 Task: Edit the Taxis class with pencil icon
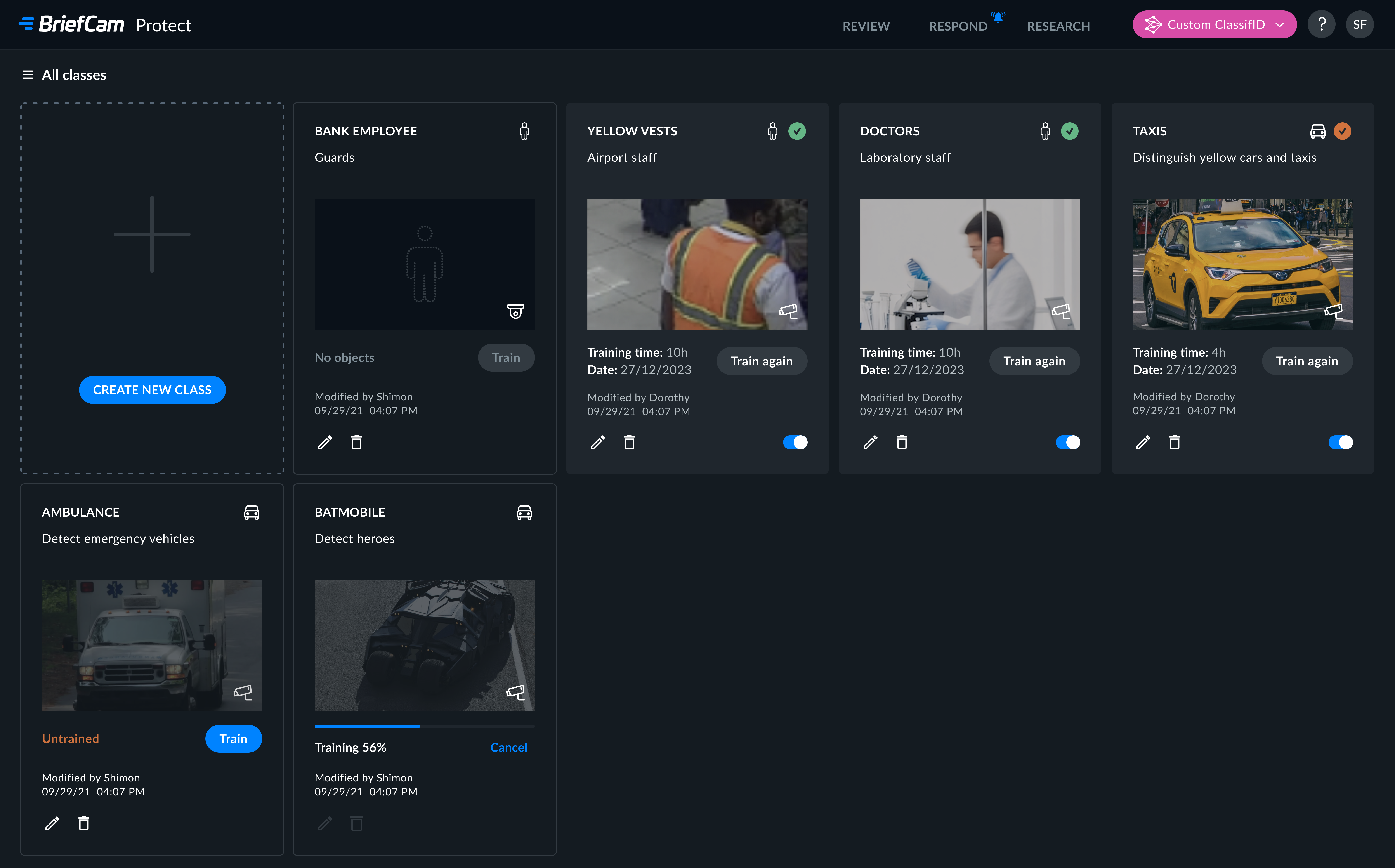(x=1143, y=443)
